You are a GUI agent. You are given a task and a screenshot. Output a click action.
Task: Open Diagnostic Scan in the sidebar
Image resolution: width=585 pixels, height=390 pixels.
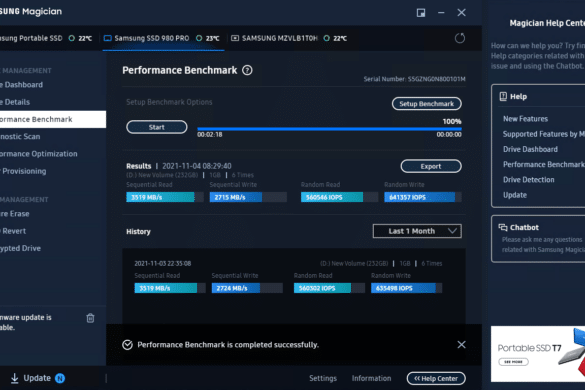53,137
